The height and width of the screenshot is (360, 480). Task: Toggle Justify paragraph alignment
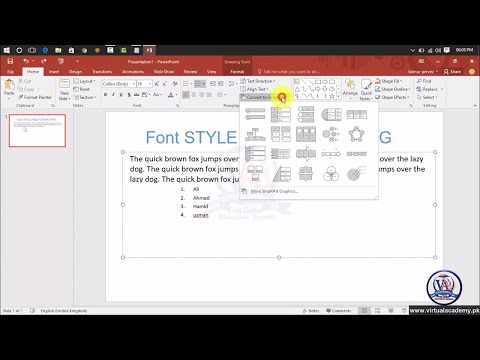click(x=209, y=95)
